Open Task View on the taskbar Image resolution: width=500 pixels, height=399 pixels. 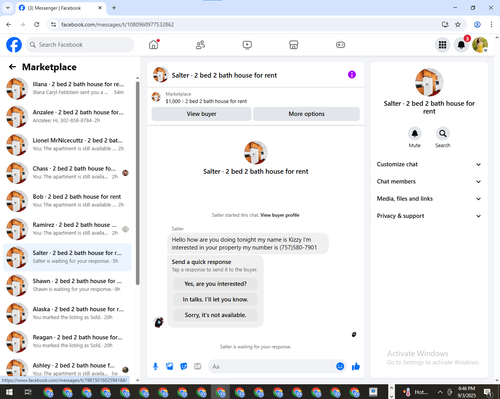click(28, 392)
